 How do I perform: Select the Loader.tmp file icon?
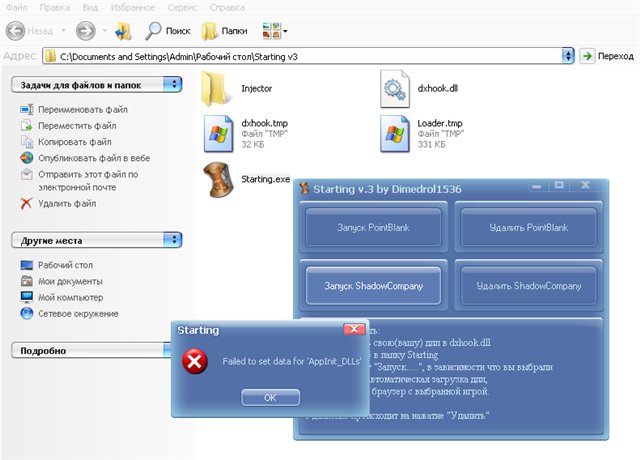tap(395, 133)
